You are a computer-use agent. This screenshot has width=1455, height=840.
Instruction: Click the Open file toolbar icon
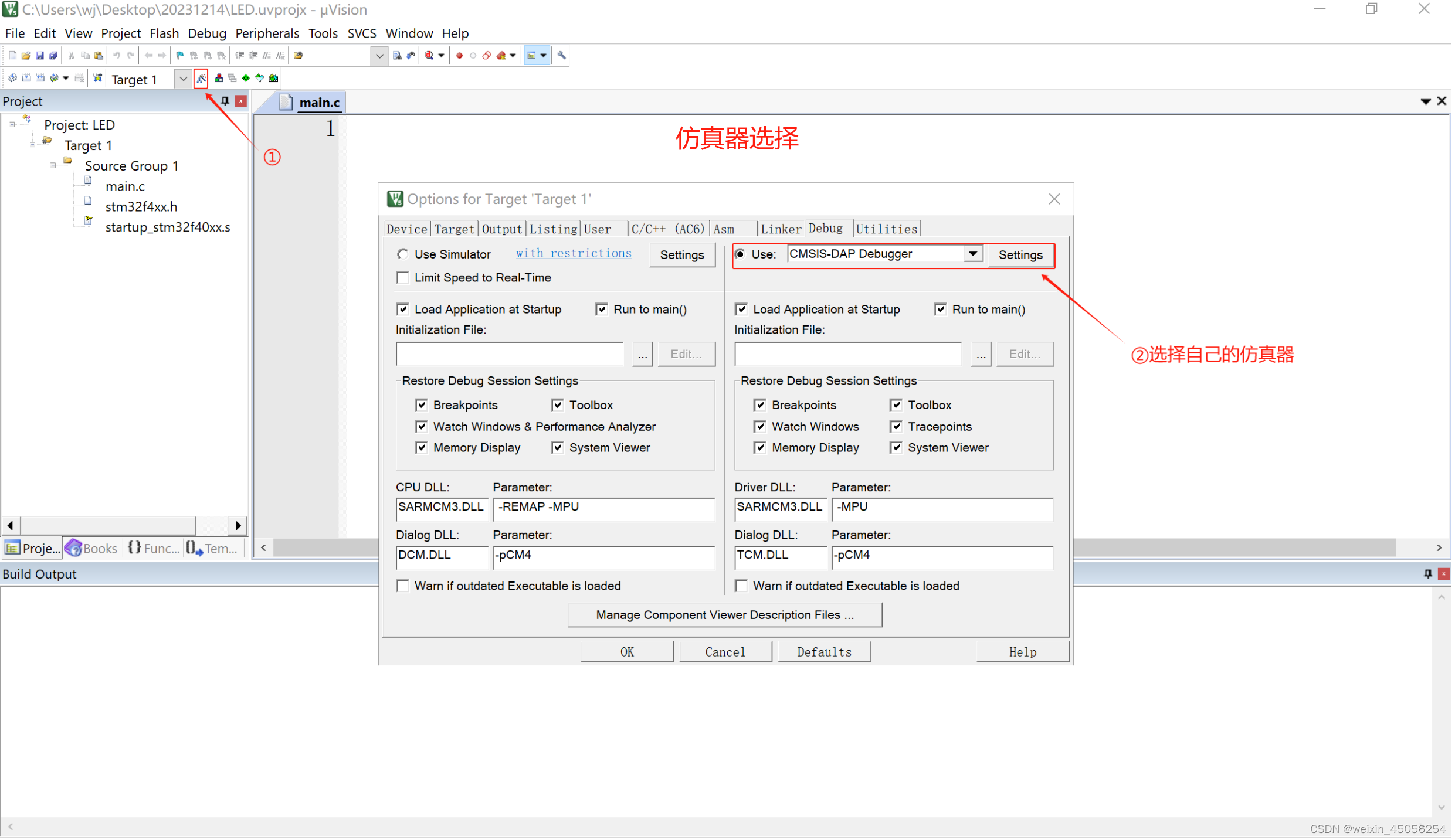coord(26,56)
